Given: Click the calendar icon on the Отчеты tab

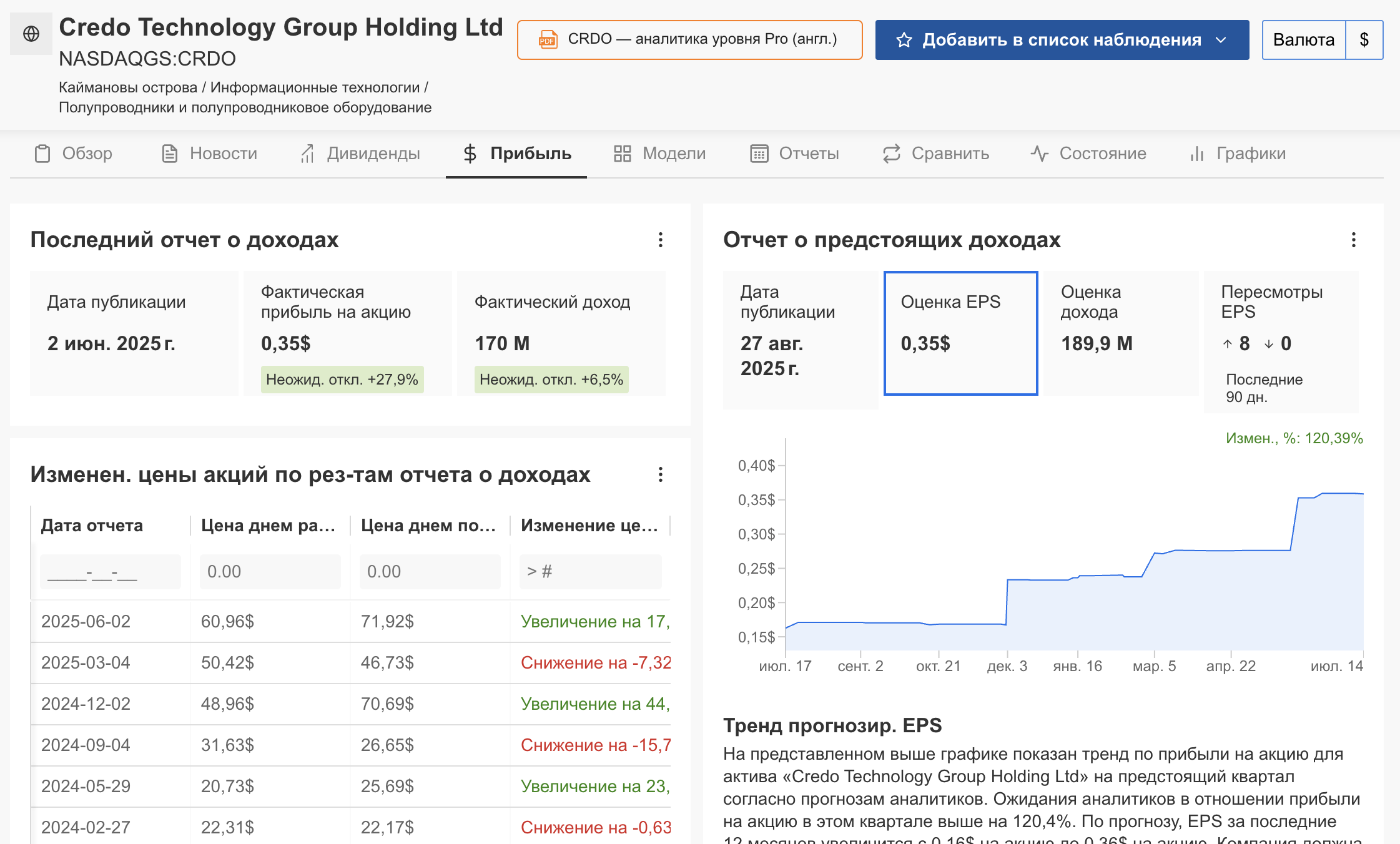Looking at the screenshot, I should pos(759,154).
